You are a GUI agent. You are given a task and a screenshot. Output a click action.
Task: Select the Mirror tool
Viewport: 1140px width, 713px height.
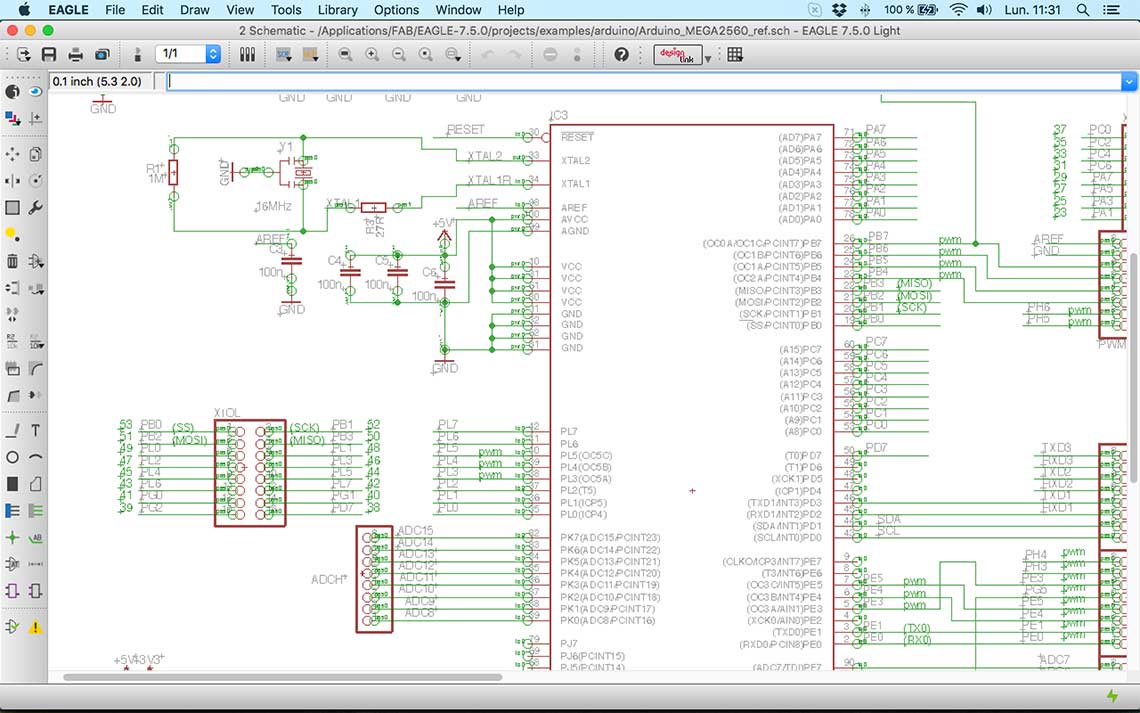point(12,180)
